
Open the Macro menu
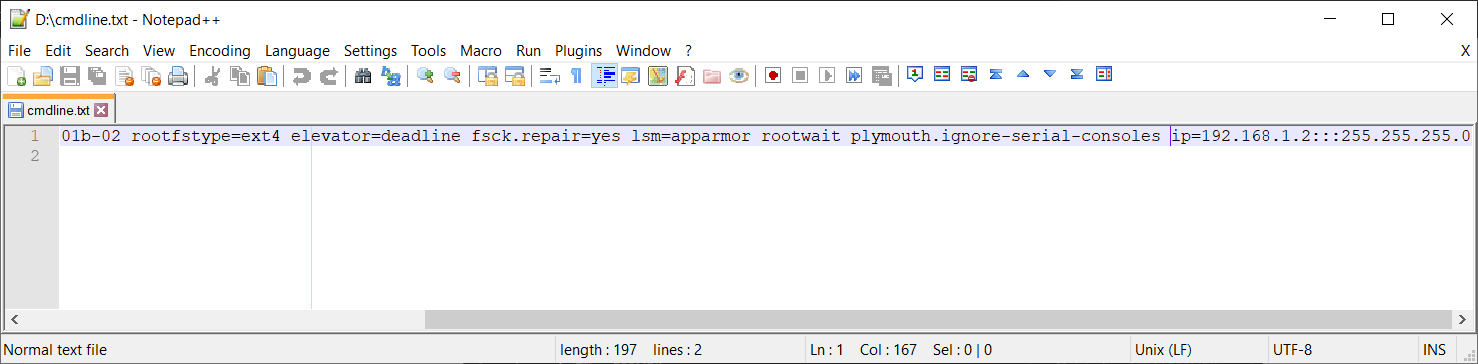point(481,51)
